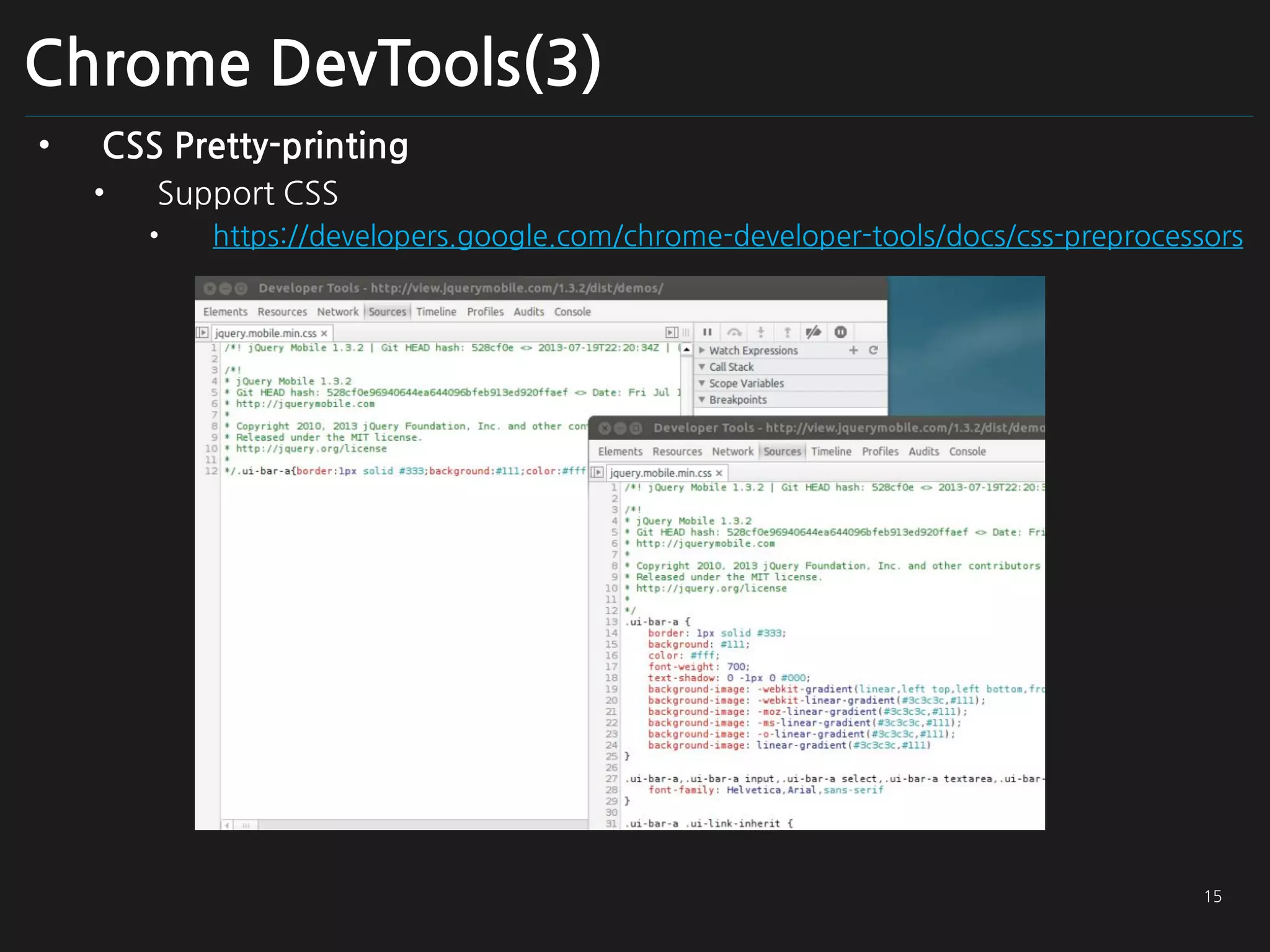This screenshot has height=952, width=1270.
Task: Show the navigator in the back DevTools window
Action: (x=202, y=332)
